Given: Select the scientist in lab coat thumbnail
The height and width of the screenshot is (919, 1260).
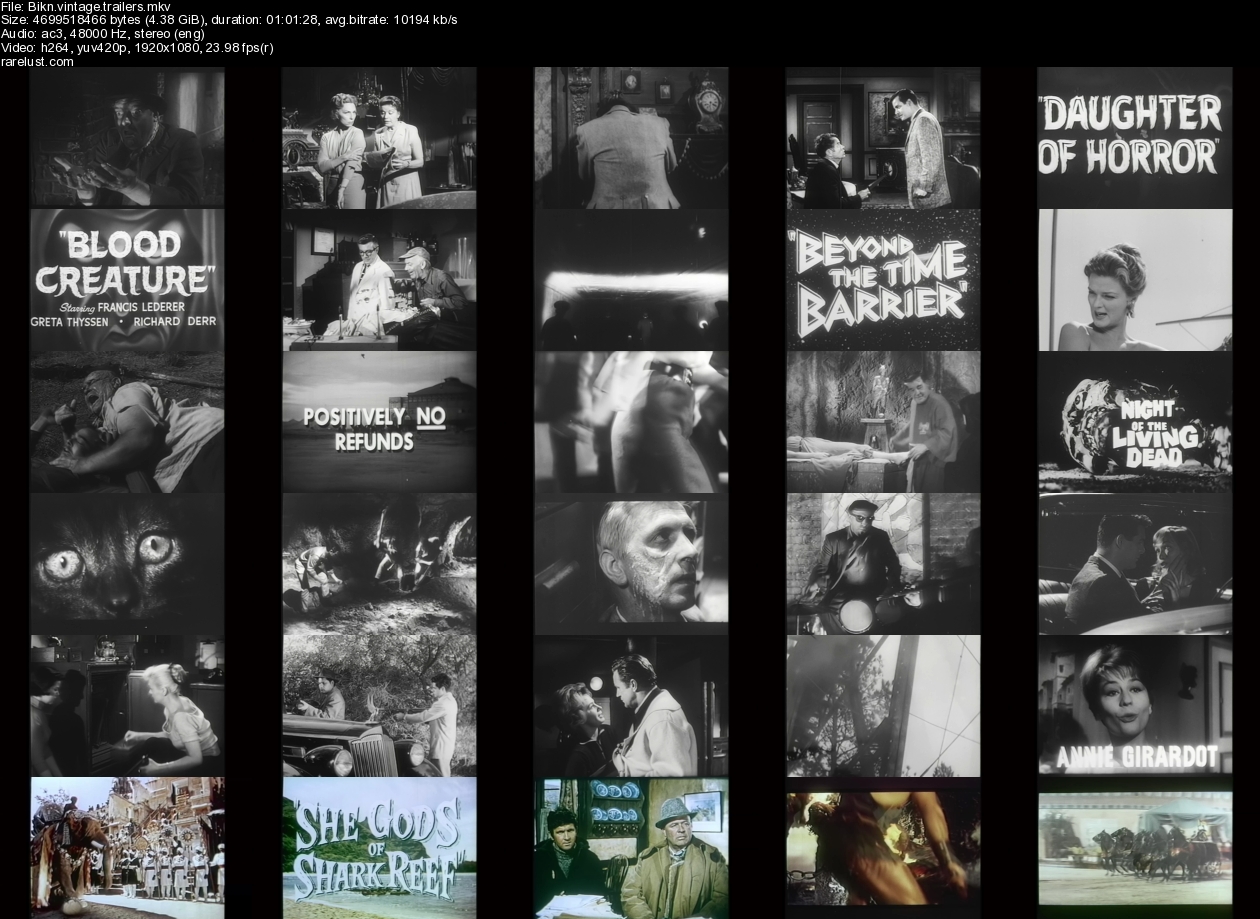Looking at the screenshot, I should tap(379, 279).
